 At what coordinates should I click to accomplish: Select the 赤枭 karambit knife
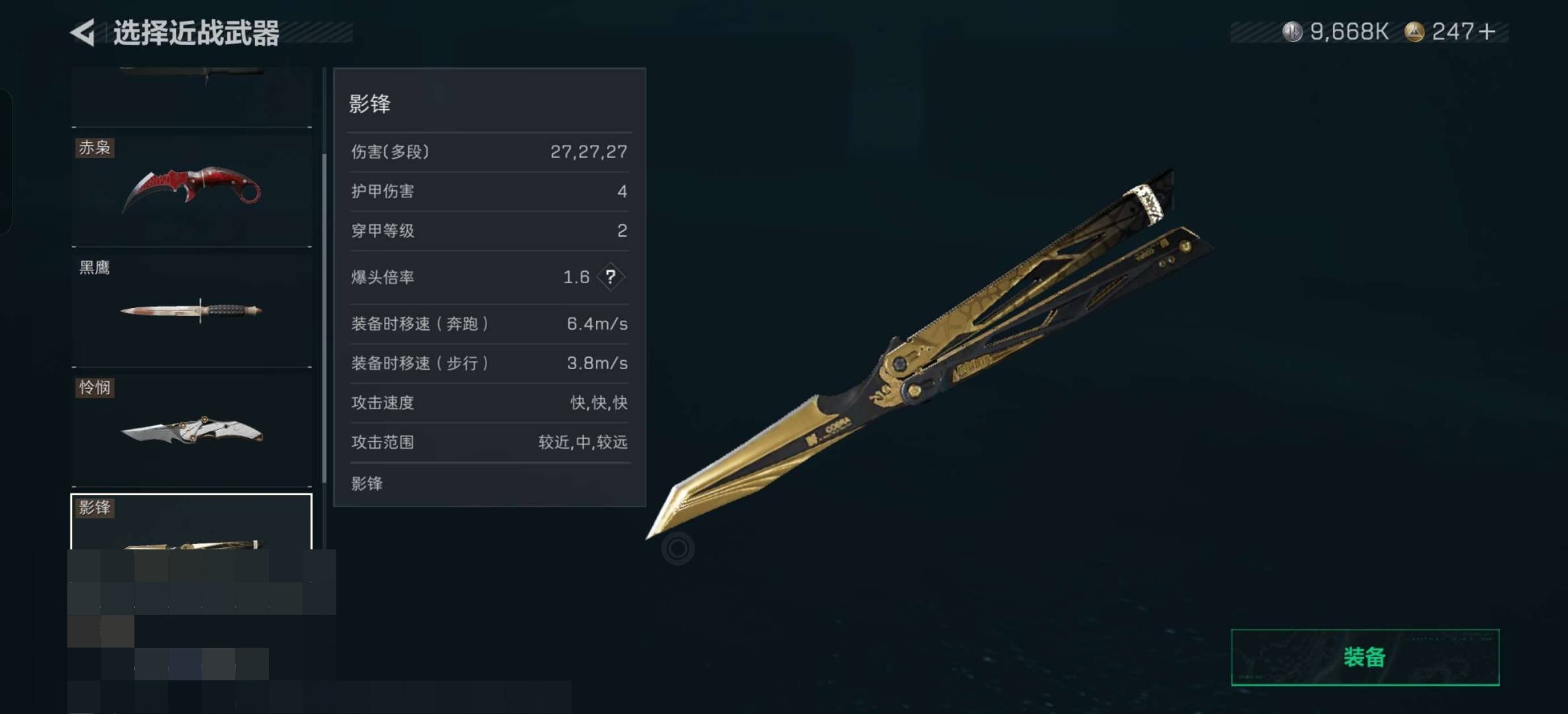192,189
